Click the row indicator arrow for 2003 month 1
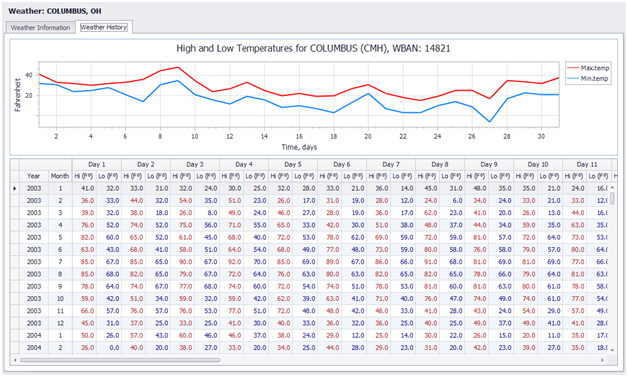 pos(15,188)
